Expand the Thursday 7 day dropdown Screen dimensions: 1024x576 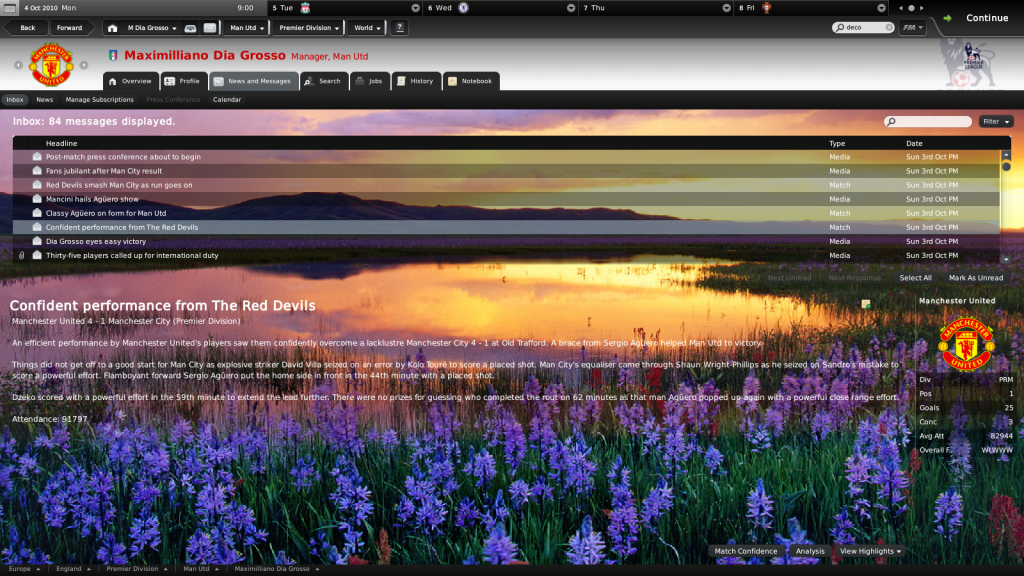726,8
